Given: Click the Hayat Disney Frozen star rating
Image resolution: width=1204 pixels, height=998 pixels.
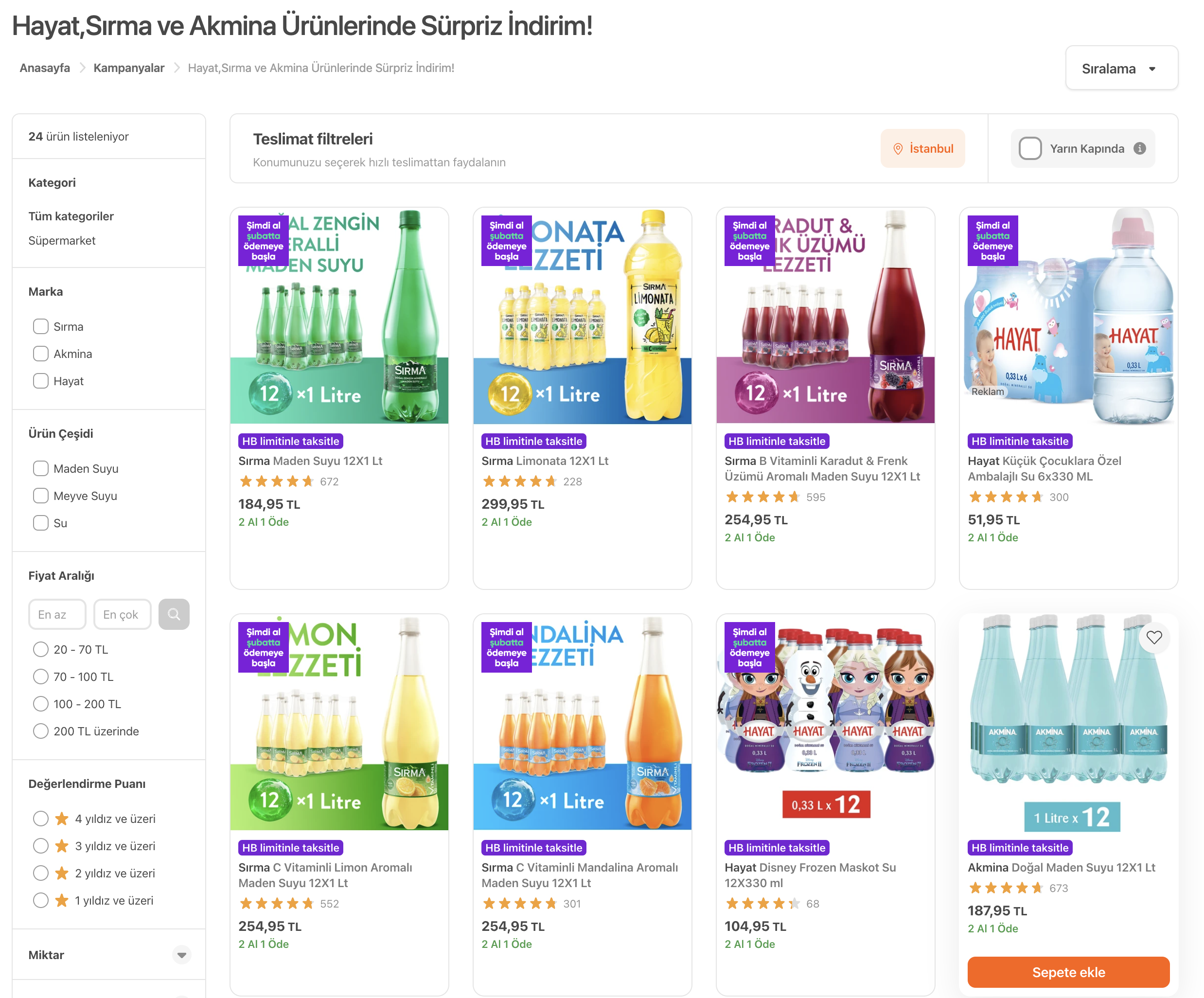Looking at the screenshot, I should click(762, 903).
